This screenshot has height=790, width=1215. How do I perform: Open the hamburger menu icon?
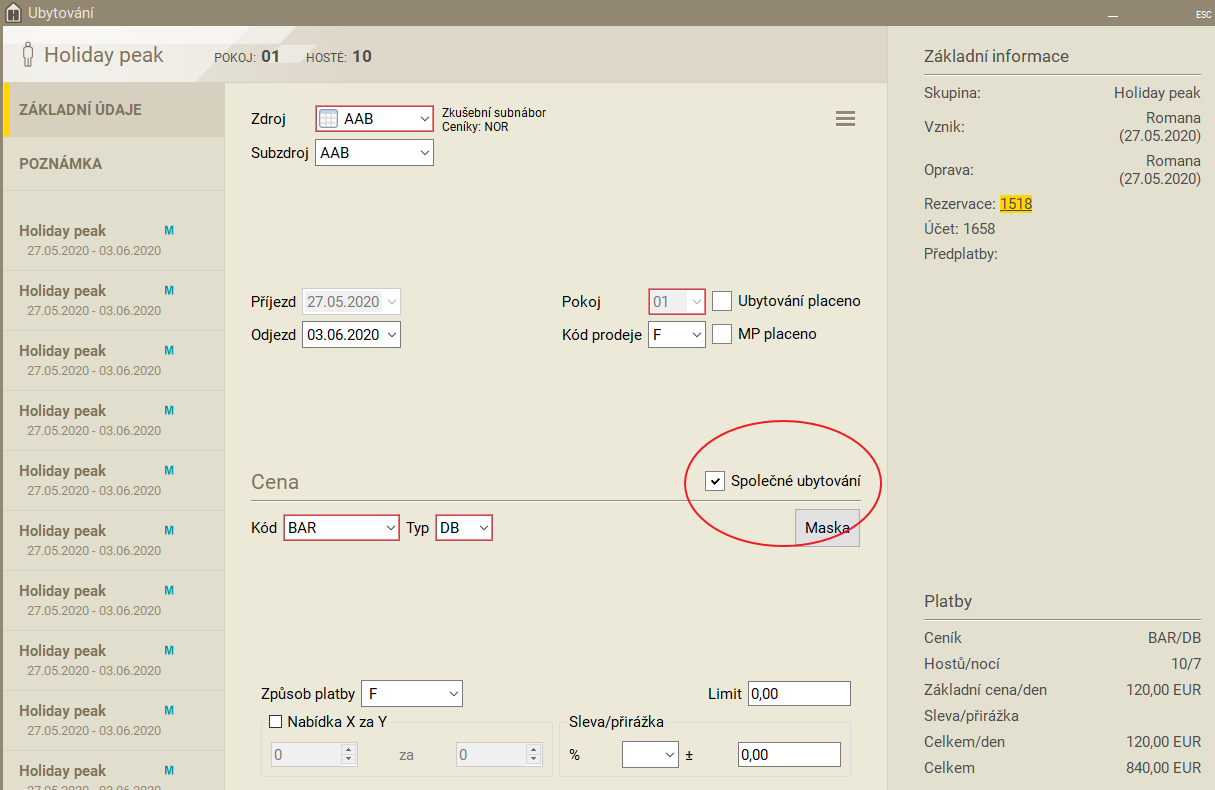coord(845,118)
